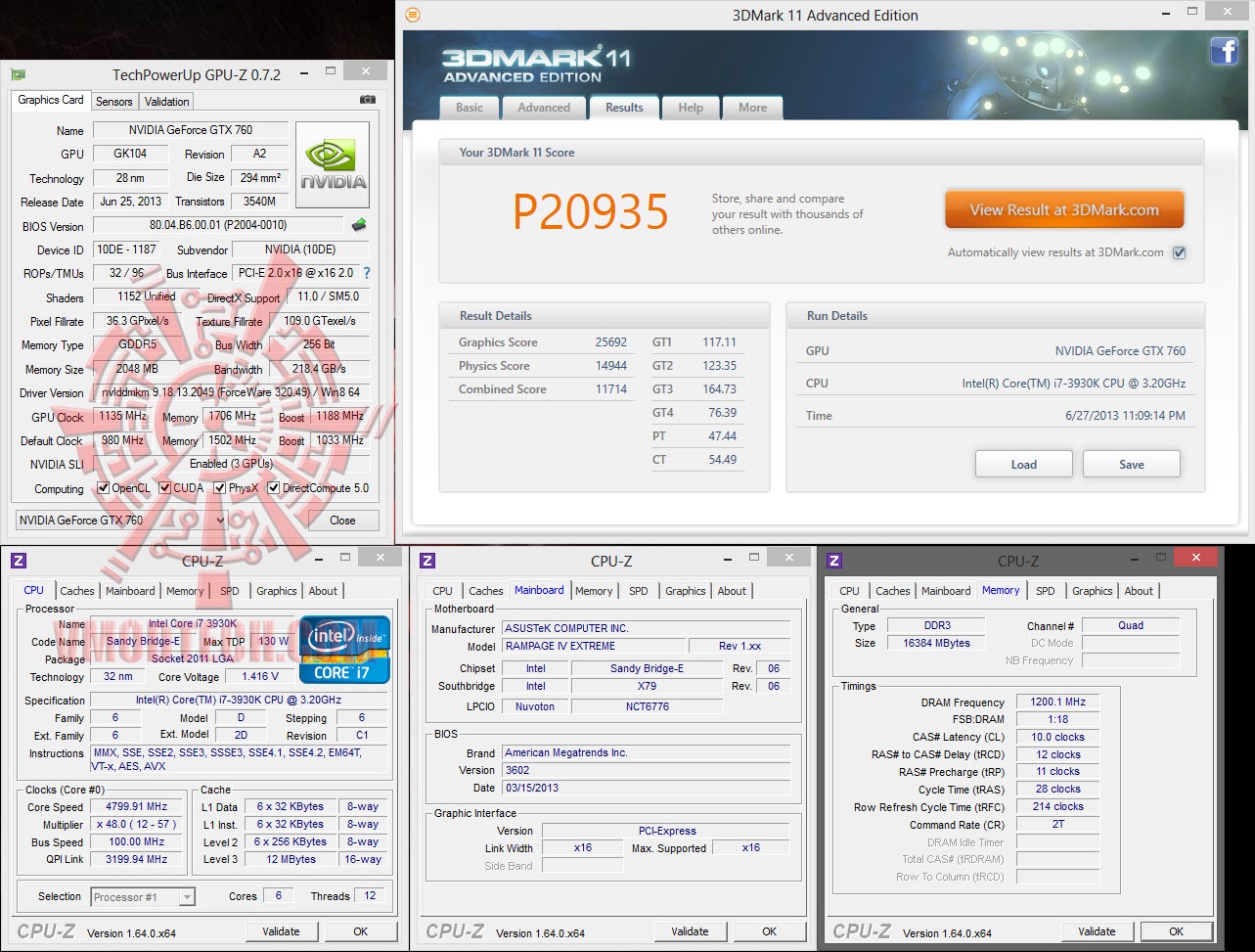
Task: Click the NVIDIA SLI field Enabled (3 GPUs)
Action: pyautogui.click(x=231, y=464)
